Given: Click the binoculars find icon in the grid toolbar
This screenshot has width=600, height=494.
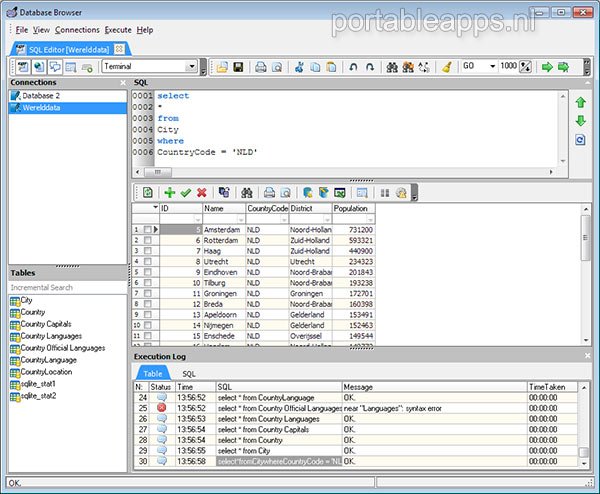Looking at the screenshot, I should [246, 192].
